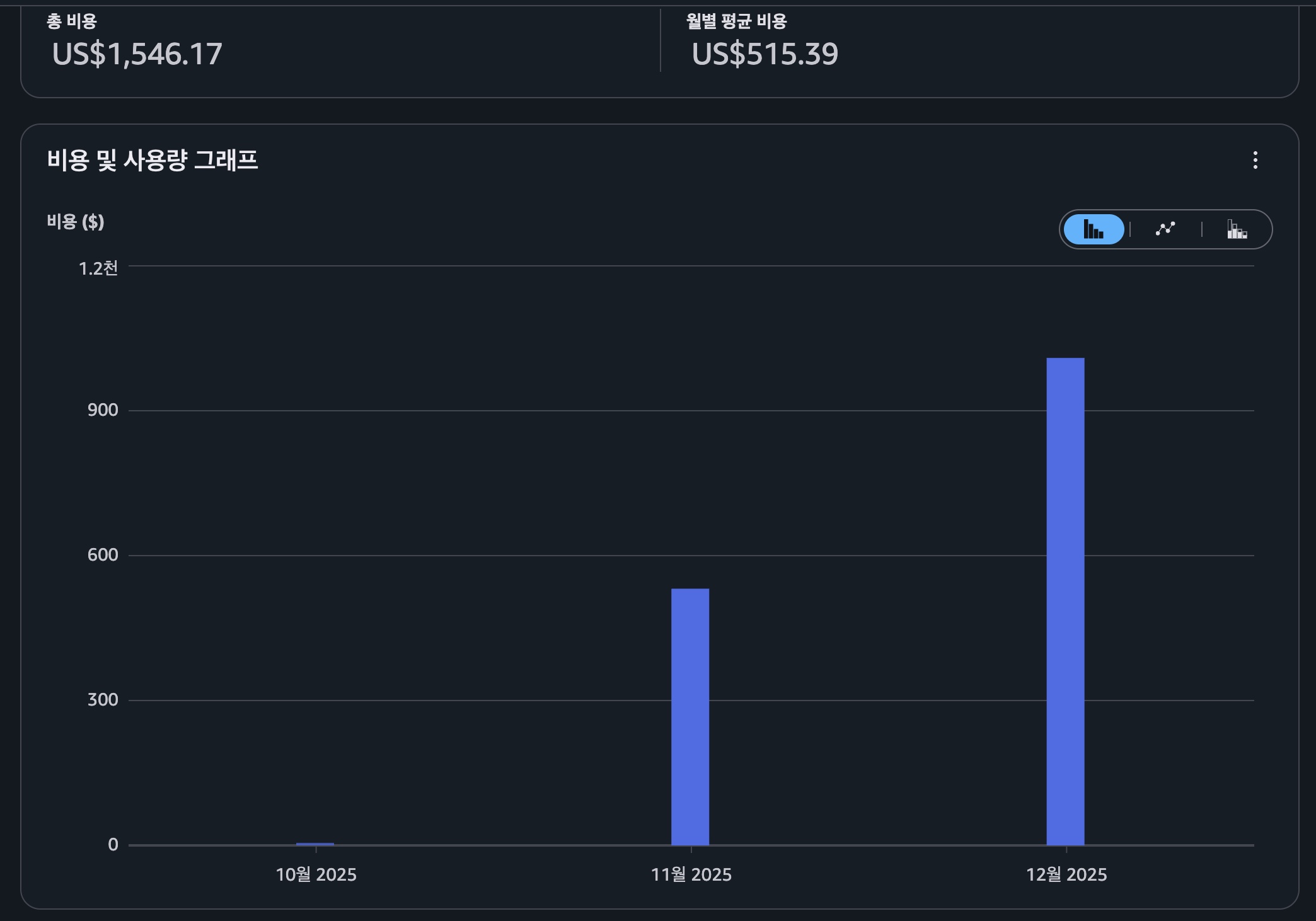
Task: Click the December 2025 cost bar
Action: coord(1065,601)
